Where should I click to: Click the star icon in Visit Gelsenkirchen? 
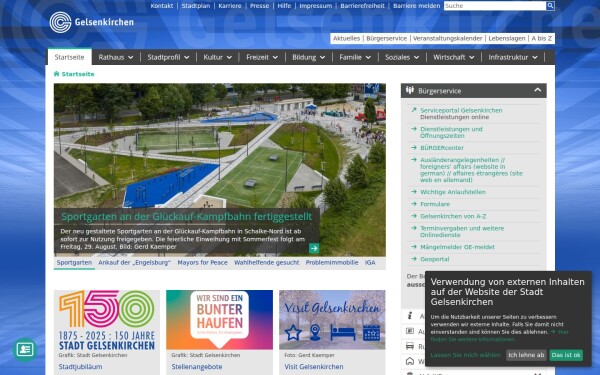(x=293, y=333)
